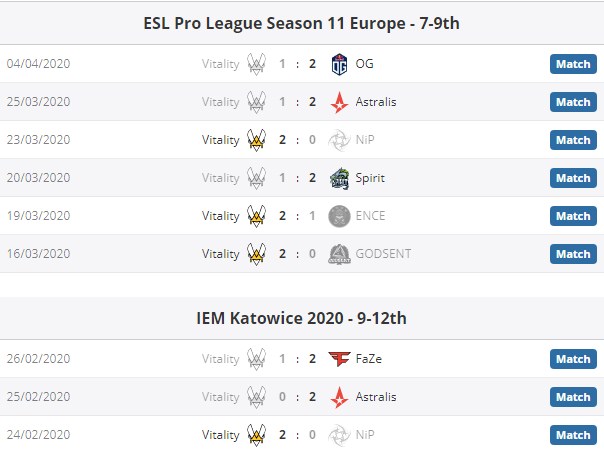
Task: Click the ENCE team logo icon
Action: point(340,216)
